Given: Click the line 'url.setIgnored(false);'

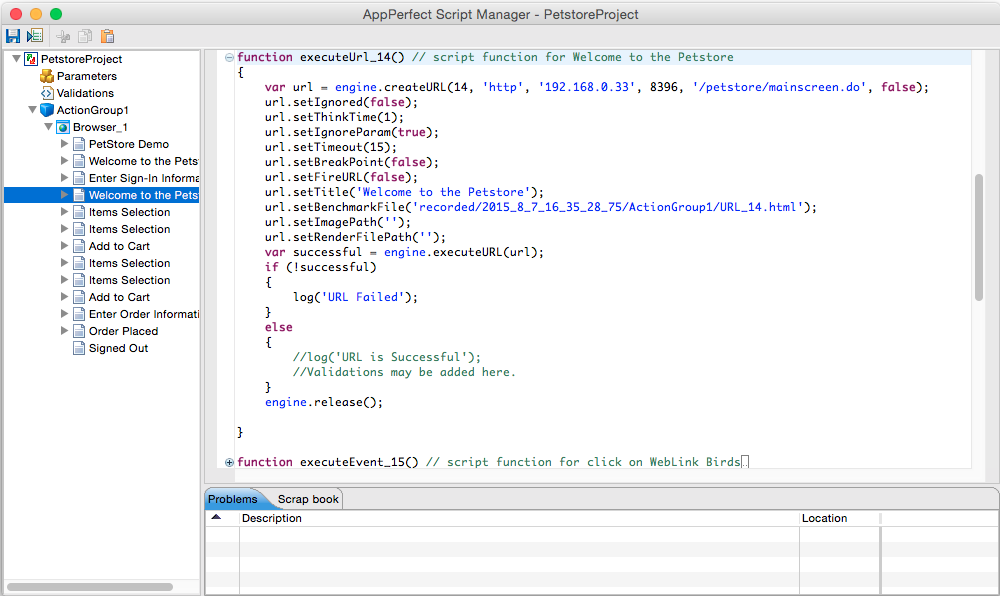Looking at the screenshot, I should pos(341,102).
